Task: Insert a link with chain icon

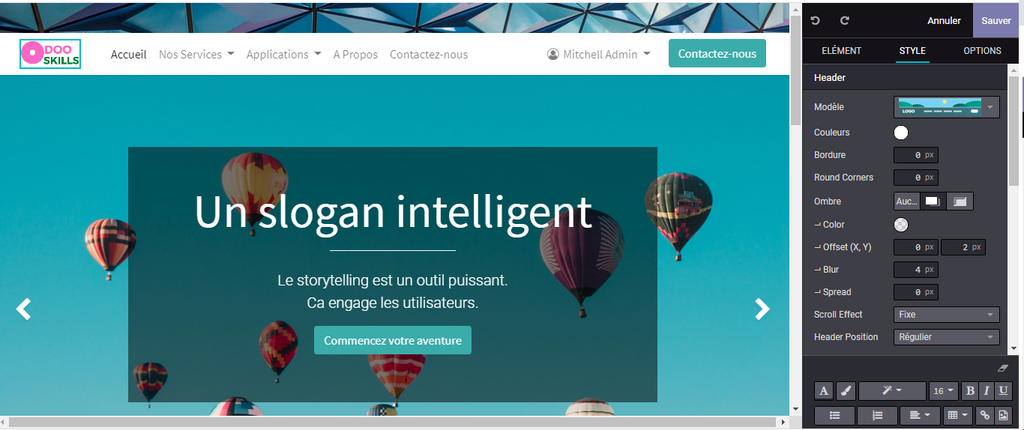Action: click(985, 415)
